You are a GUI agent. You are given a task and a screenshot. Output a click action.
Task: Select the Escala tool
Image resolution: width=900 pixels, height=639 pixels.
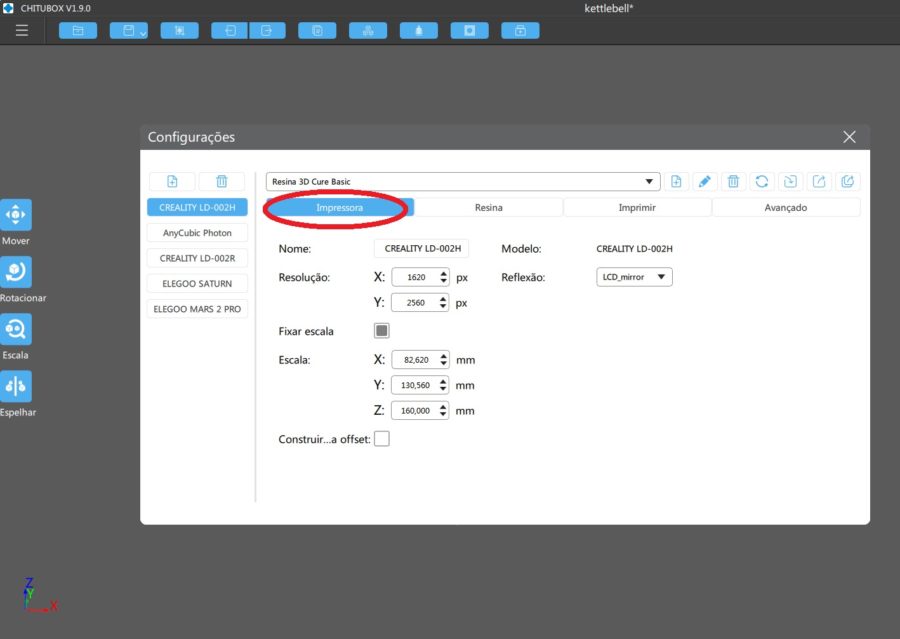[x=16, y=329]
